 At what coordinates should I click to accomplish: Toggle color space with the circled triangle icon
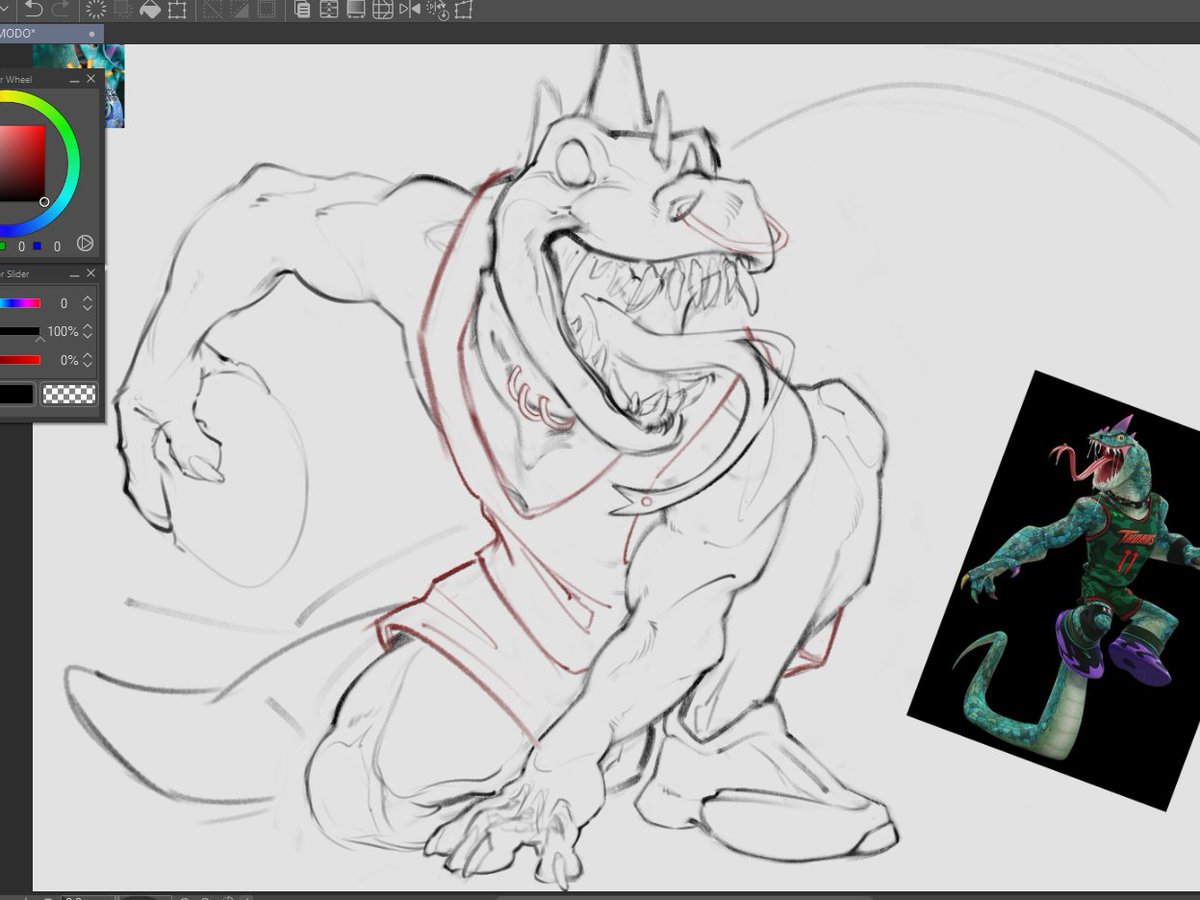point(85,243)
